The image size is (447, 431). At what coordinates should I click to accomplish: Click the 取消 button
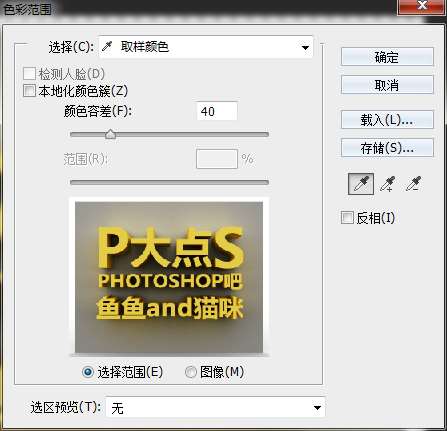[387, 85]
